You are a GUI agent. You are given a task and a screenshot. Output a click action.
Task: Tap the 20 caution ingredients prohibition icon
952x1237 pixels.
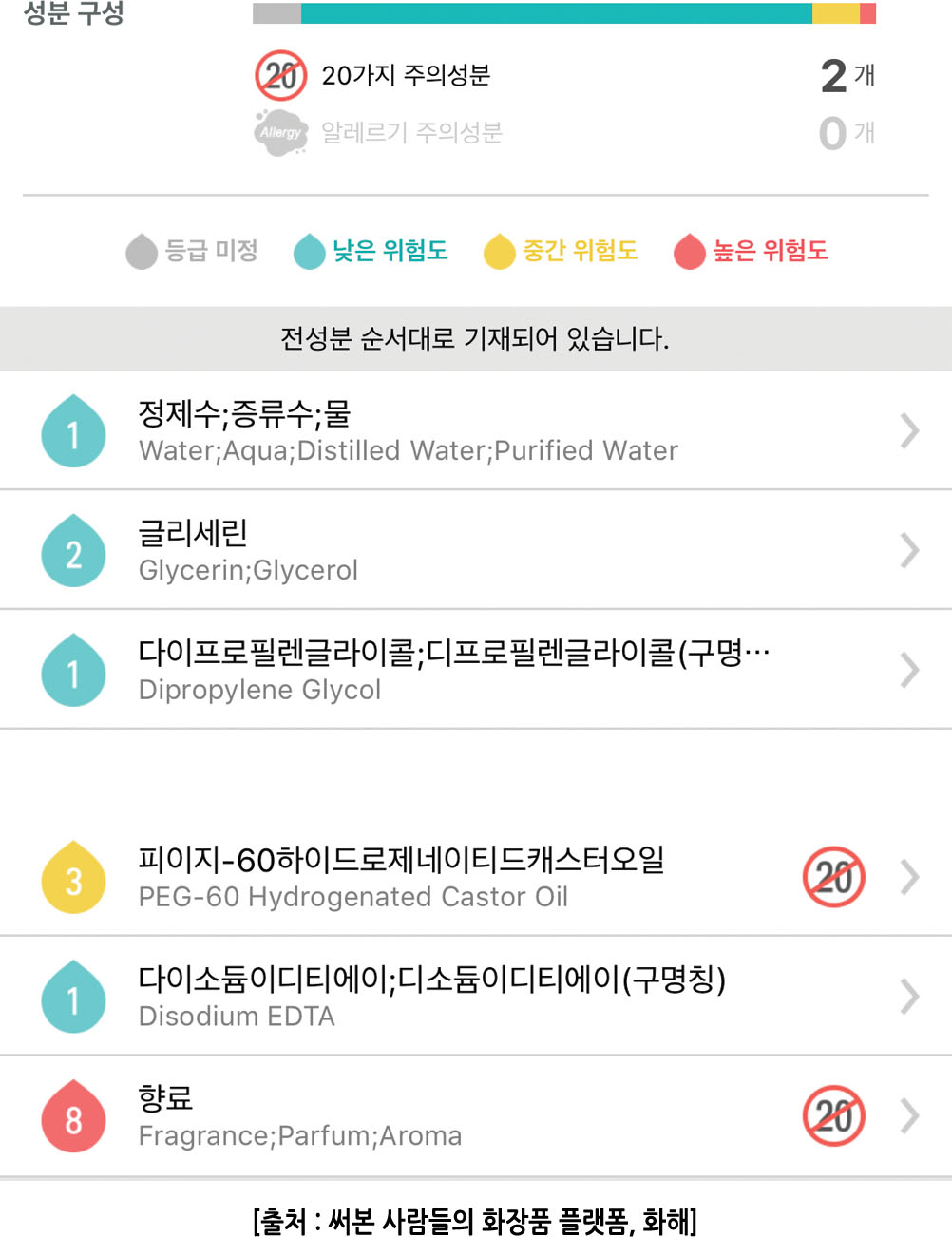[280, 75]
